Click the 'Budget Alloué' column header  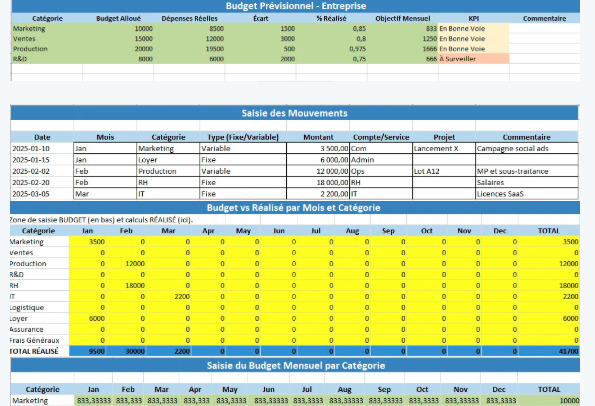click(x=118, y=18)
